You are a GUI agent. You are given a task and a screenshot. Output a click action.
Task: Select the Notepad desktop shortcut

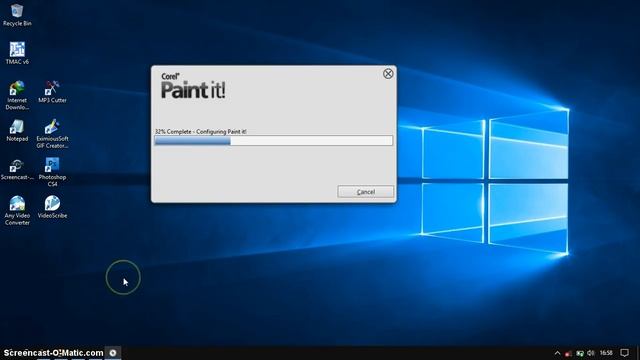coord(17,131)
